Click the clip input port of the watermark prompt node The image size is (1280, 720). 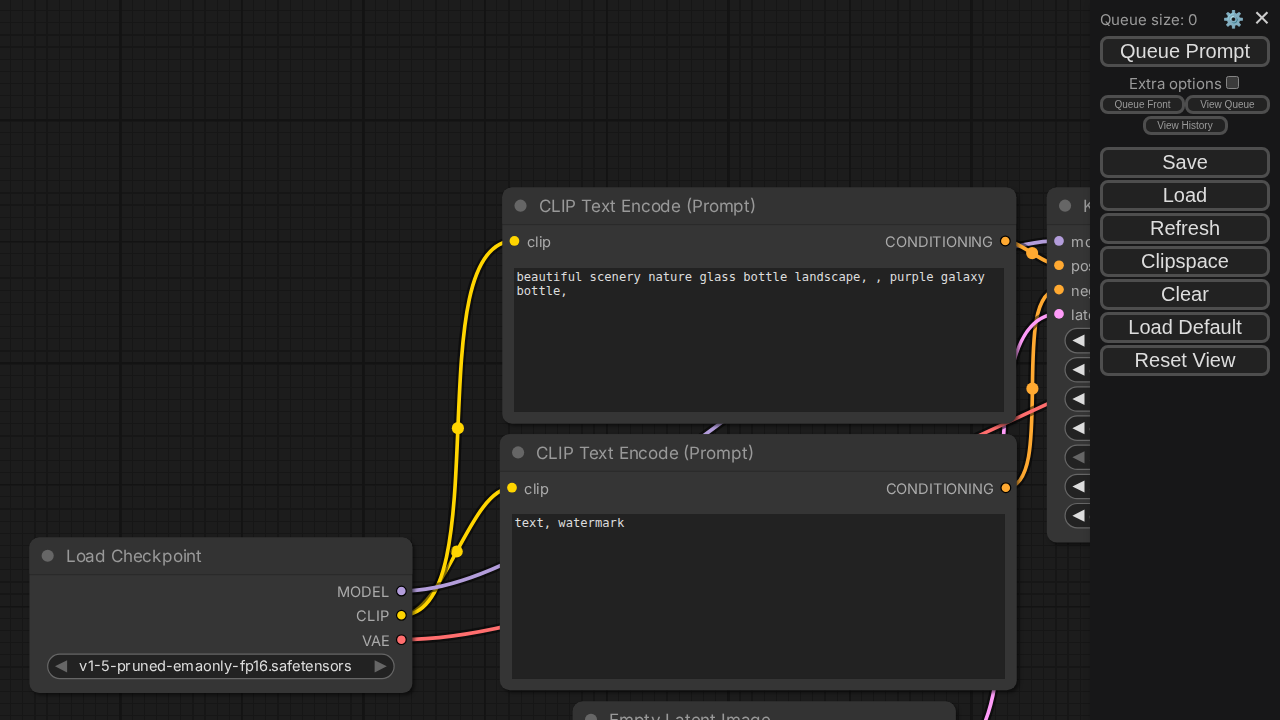coord(512,489)
